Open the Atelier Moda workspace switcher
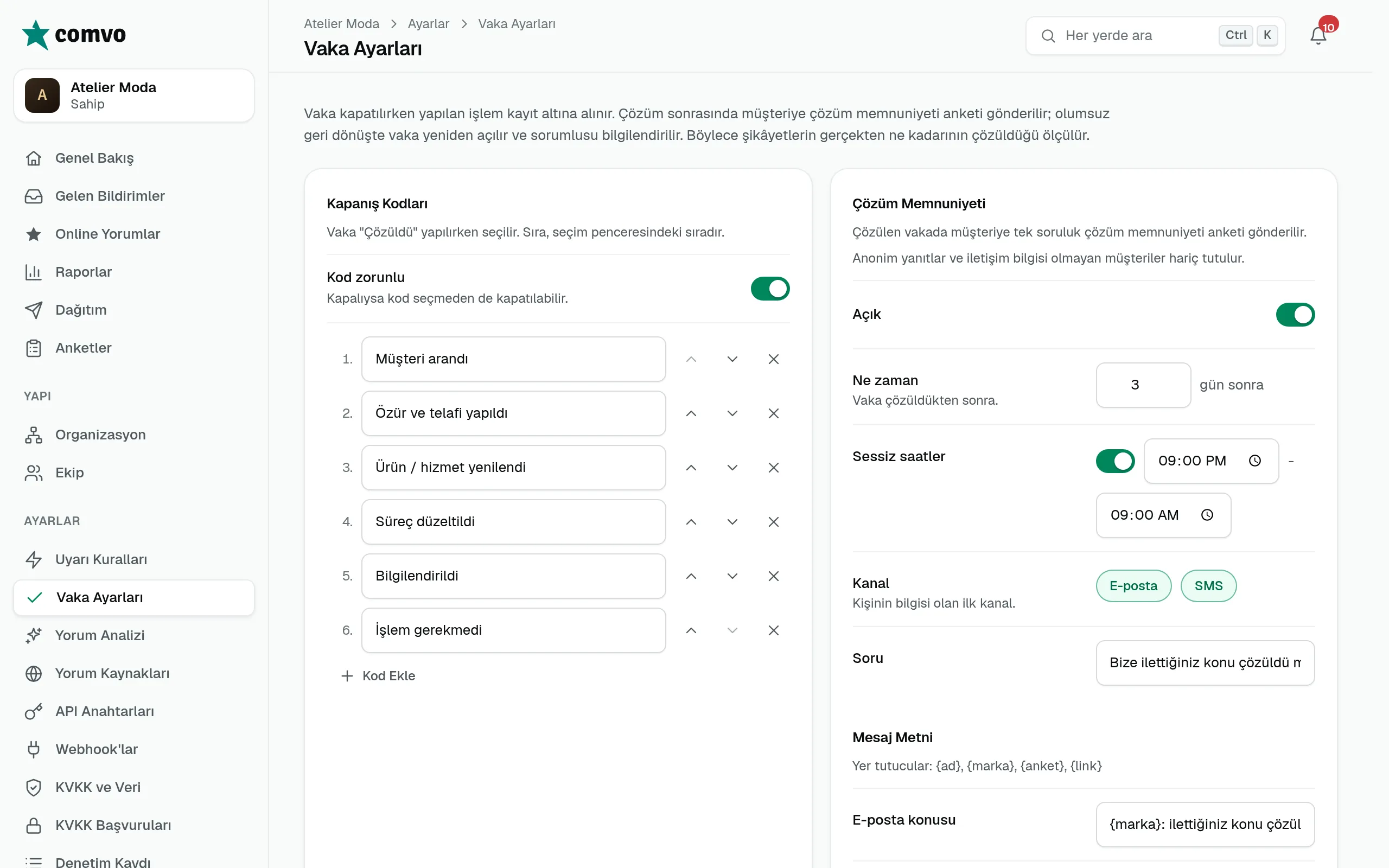Image resolution: width=1389 pixels, height=868 pixels. pyautogui.click(x=133, y=95)
